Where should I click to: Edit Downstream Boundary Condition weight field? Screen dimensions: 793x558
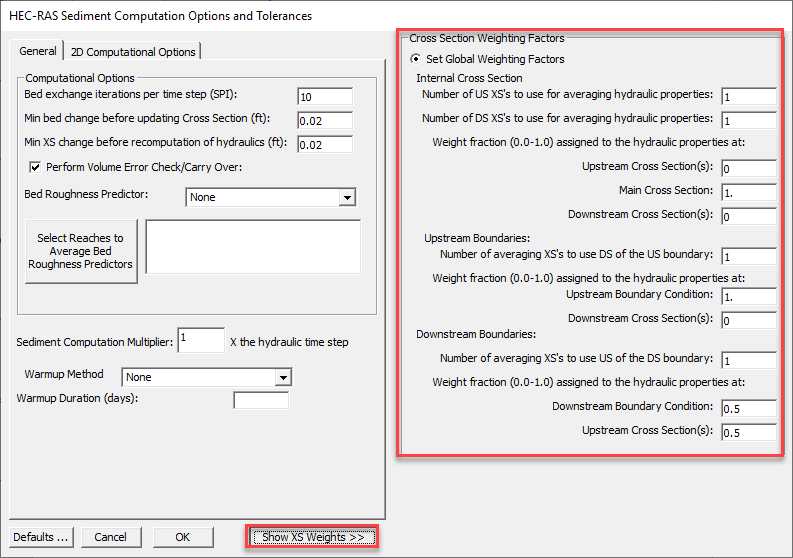(749, 408)
